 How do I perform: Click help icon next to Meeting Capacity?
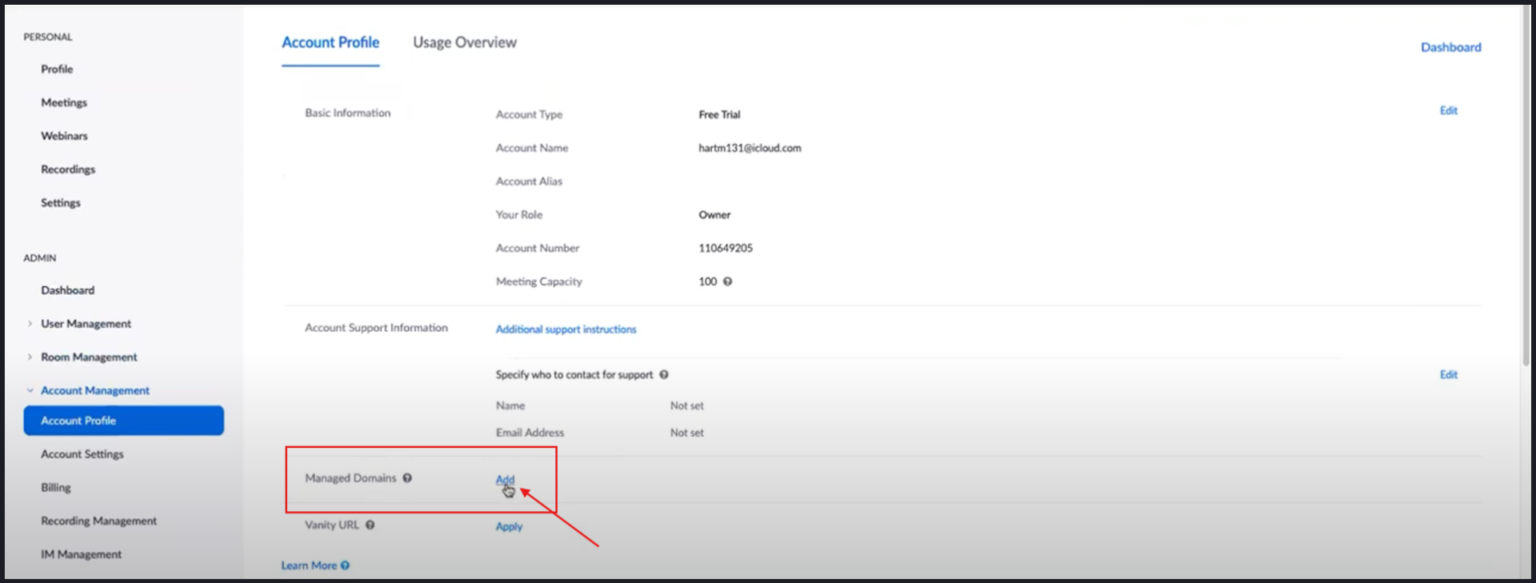click(727, 282)
